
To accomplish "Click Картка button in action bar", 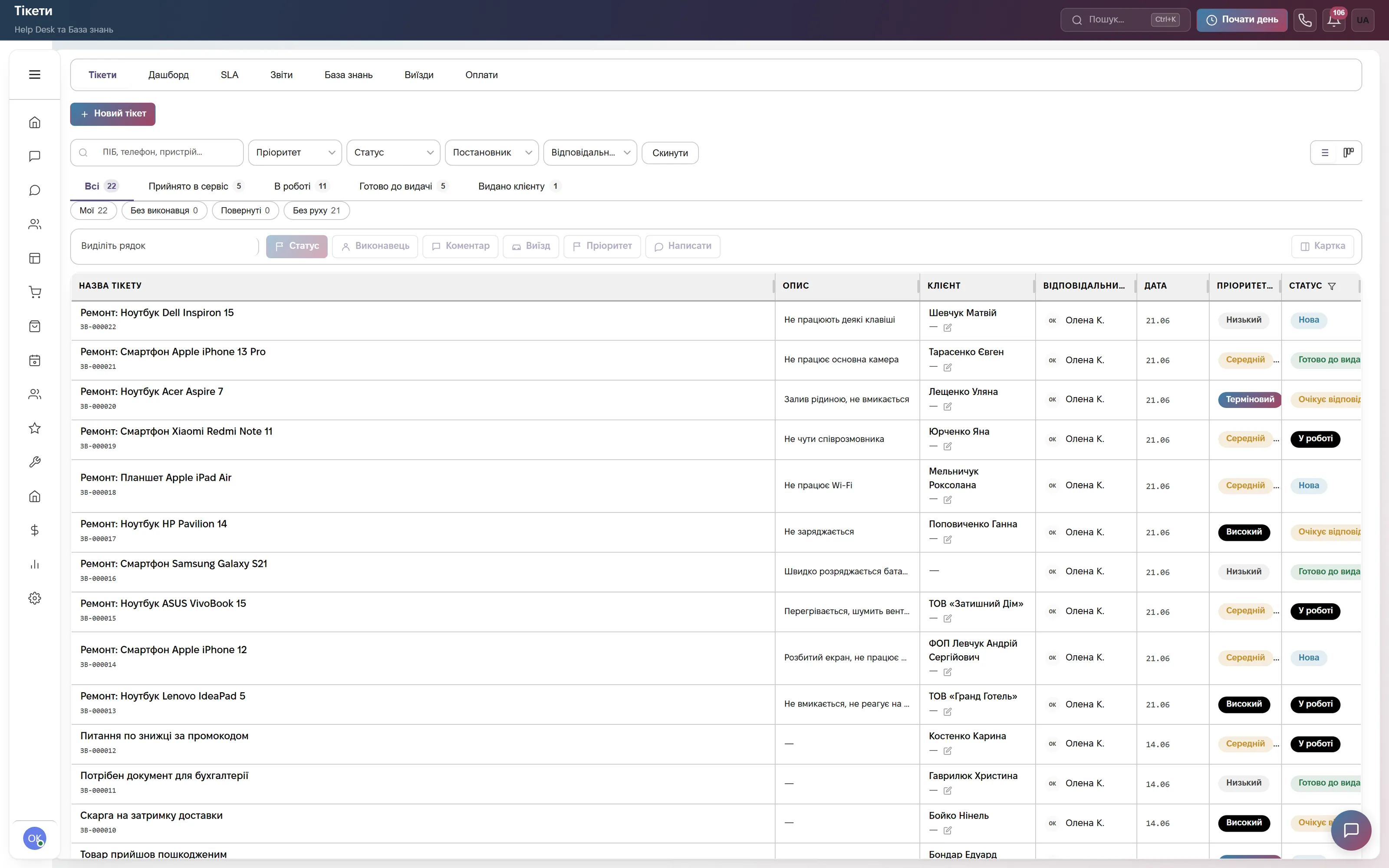I will point(1323,246).
